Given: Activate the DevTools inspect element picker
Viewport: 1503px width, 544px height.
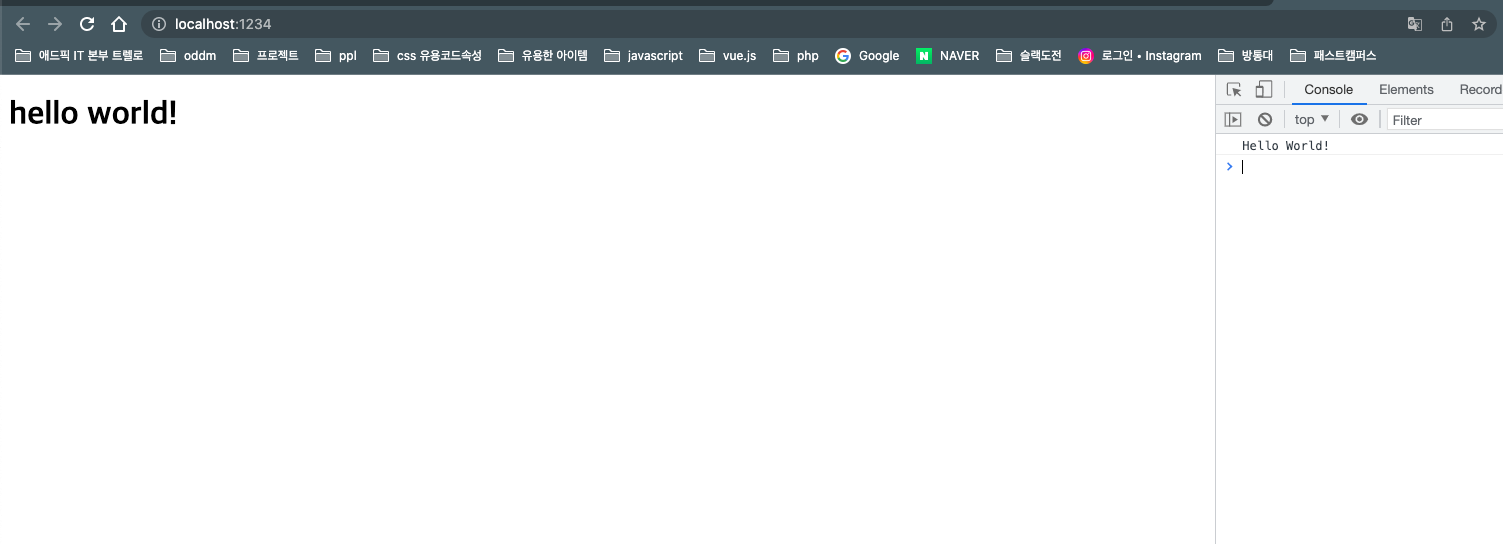Looking at the screenshot, I should click(1234, 90).
